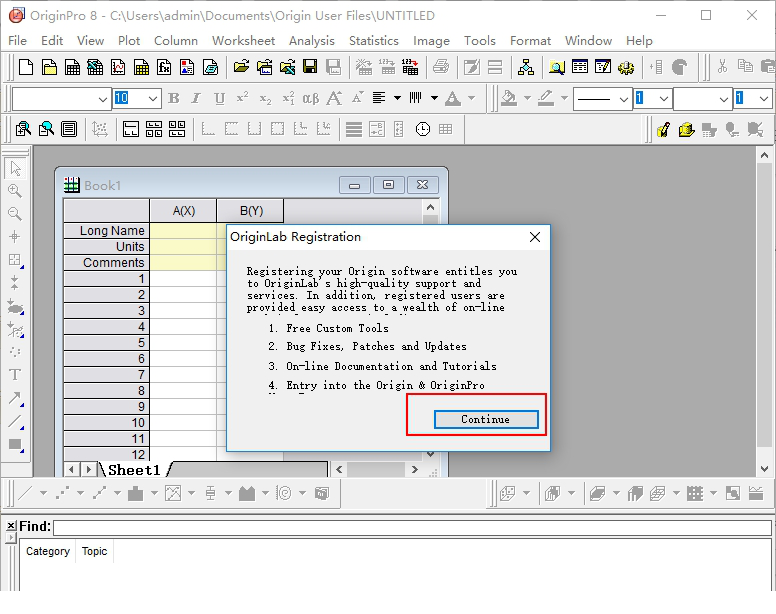The width and height of the screenshot is (776, 614).
Task: Select column header B(Y)
Action: point(251,211)
